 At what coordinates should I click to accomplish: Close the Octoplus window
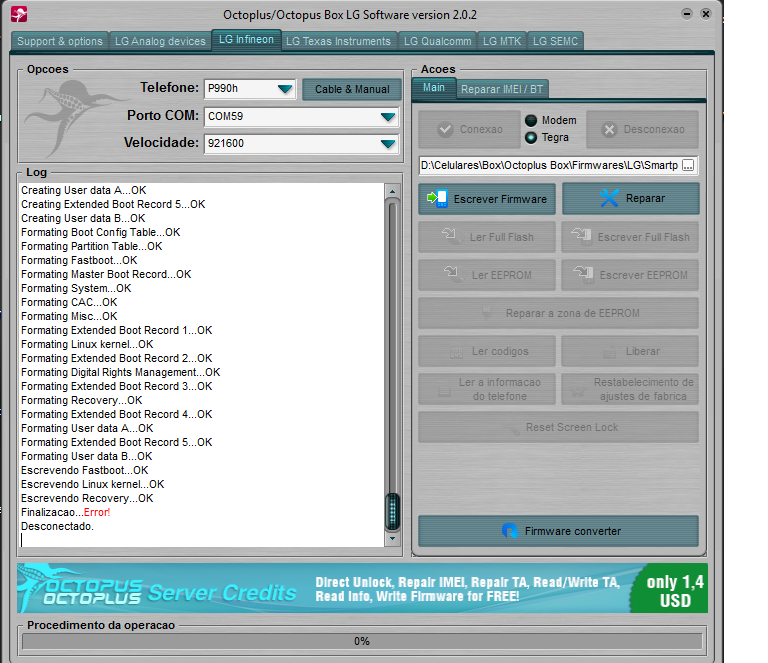point(706,14)
